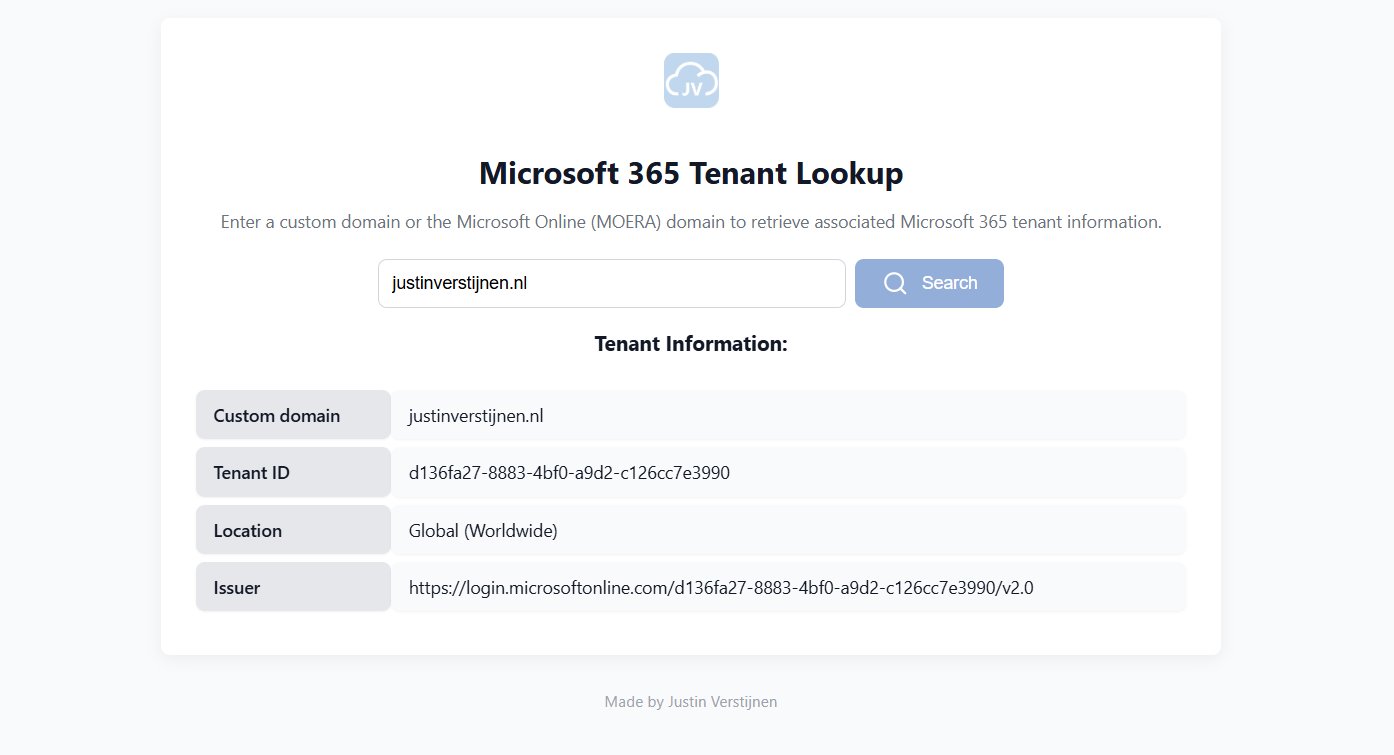Select the justinverstijnen.nl custom domain value
The image size is (1394, 755).
pos(476,416)
